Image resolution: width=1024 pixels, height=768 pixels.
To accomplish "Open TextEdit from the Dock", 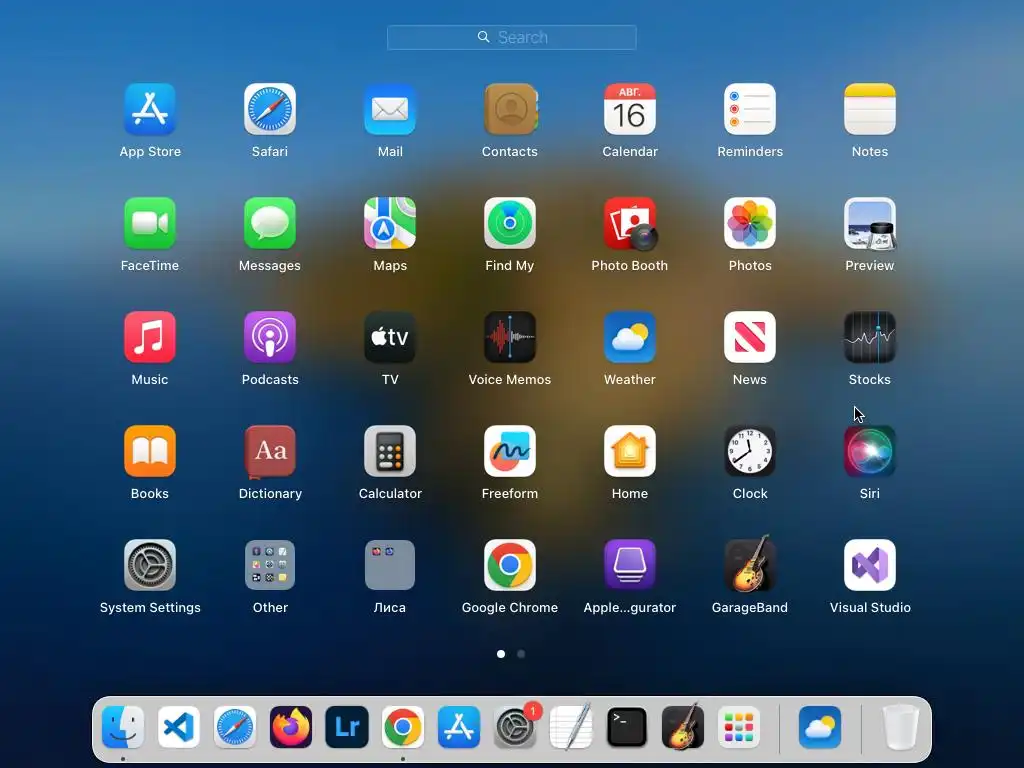I will pyautogui.click(x=571, y=727).
